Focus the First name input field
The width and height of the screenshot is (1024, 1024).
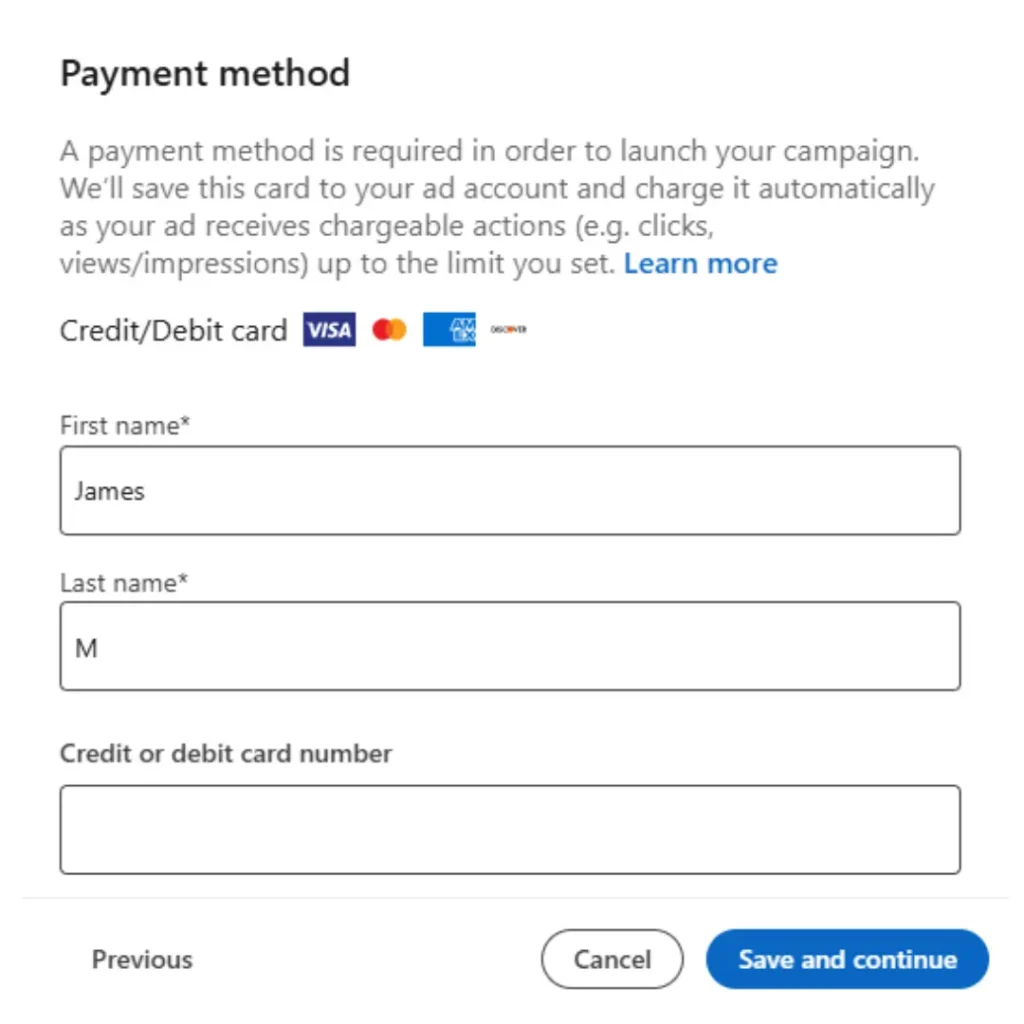[x=510, y=491]
